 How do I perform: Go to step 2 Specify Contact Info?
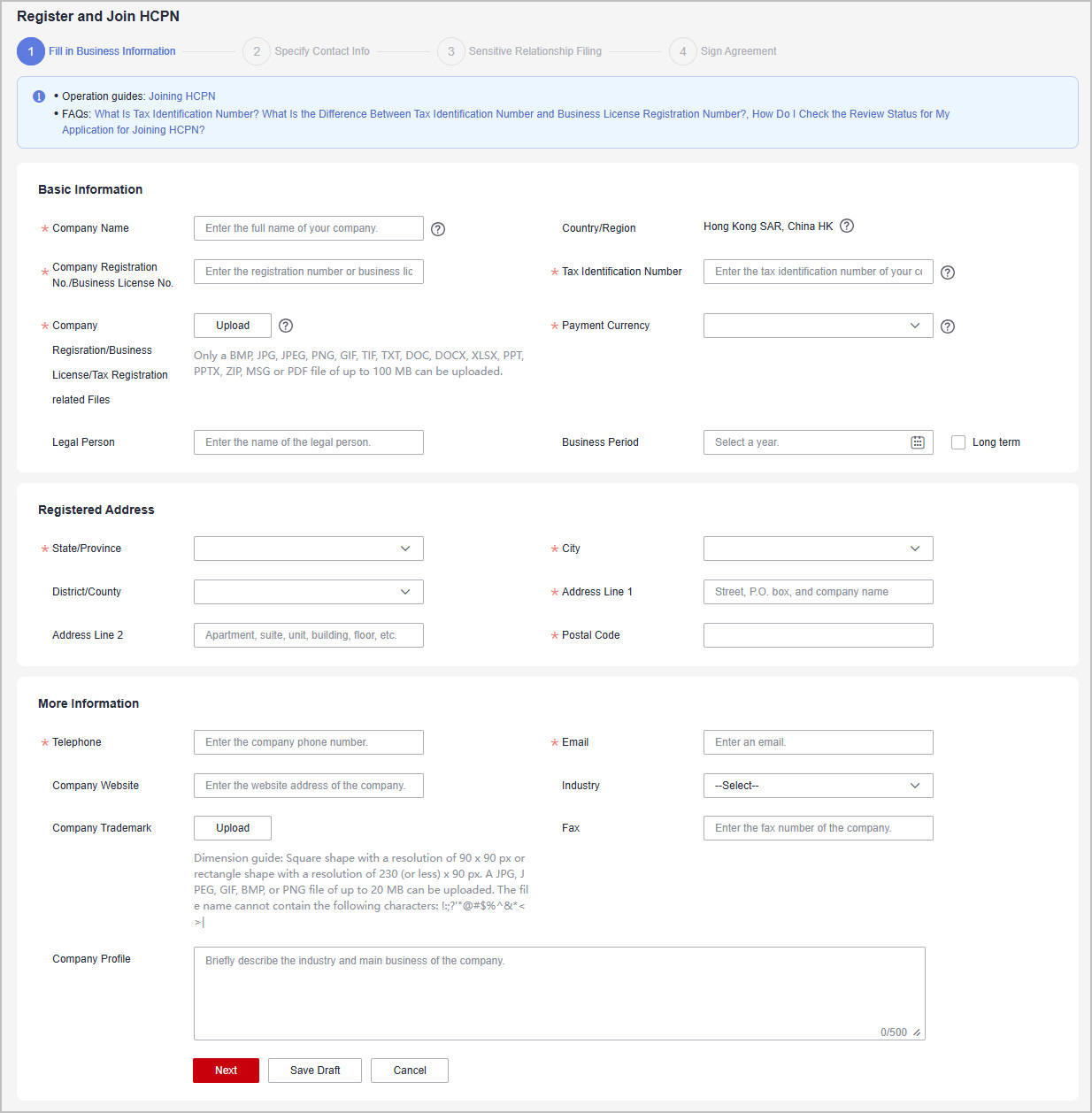(306, 51)
